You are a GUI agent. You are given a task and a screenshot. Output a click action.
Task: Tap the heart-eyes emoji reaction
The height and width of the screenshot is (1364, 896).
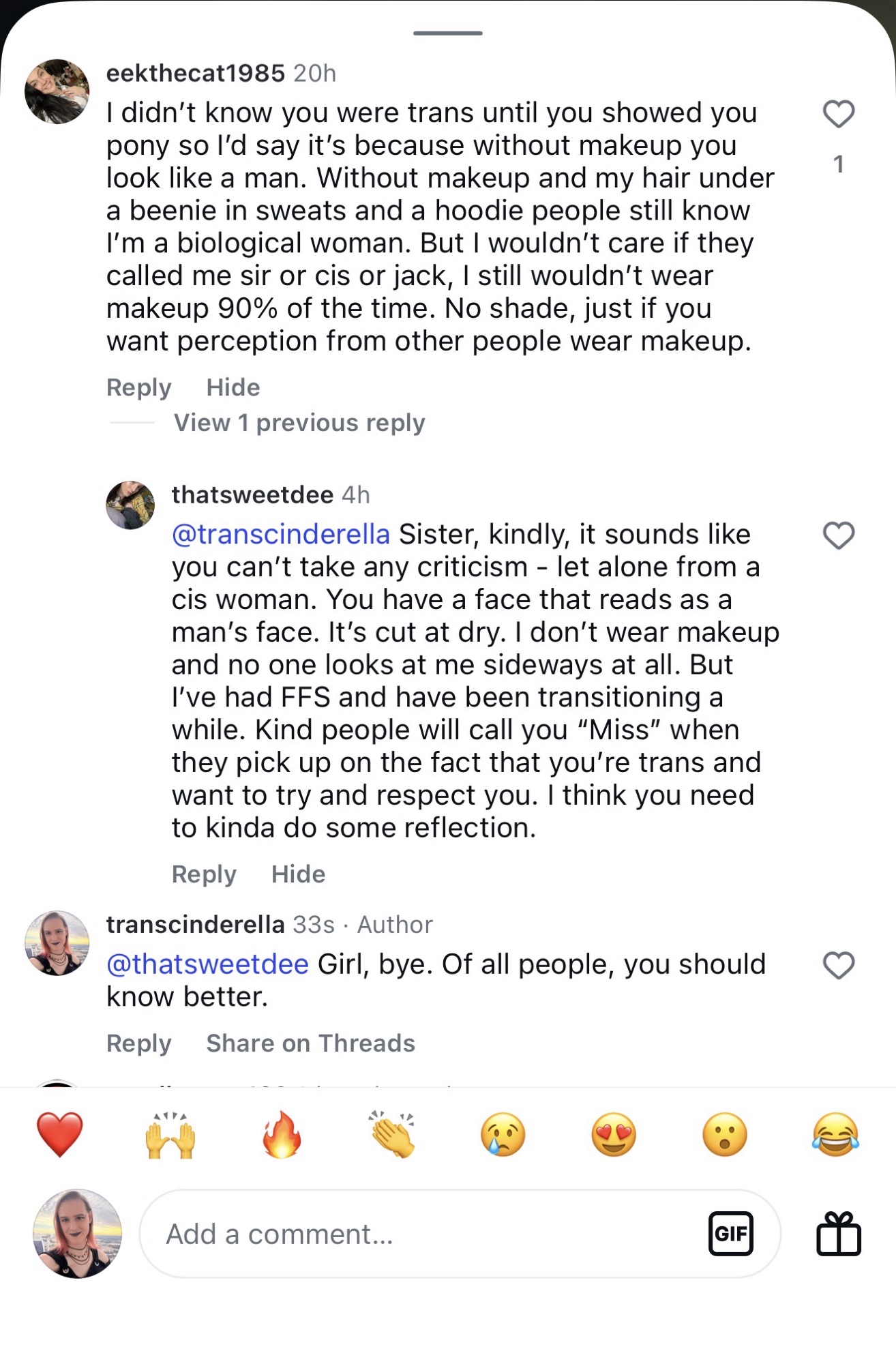pos(614,1135)
